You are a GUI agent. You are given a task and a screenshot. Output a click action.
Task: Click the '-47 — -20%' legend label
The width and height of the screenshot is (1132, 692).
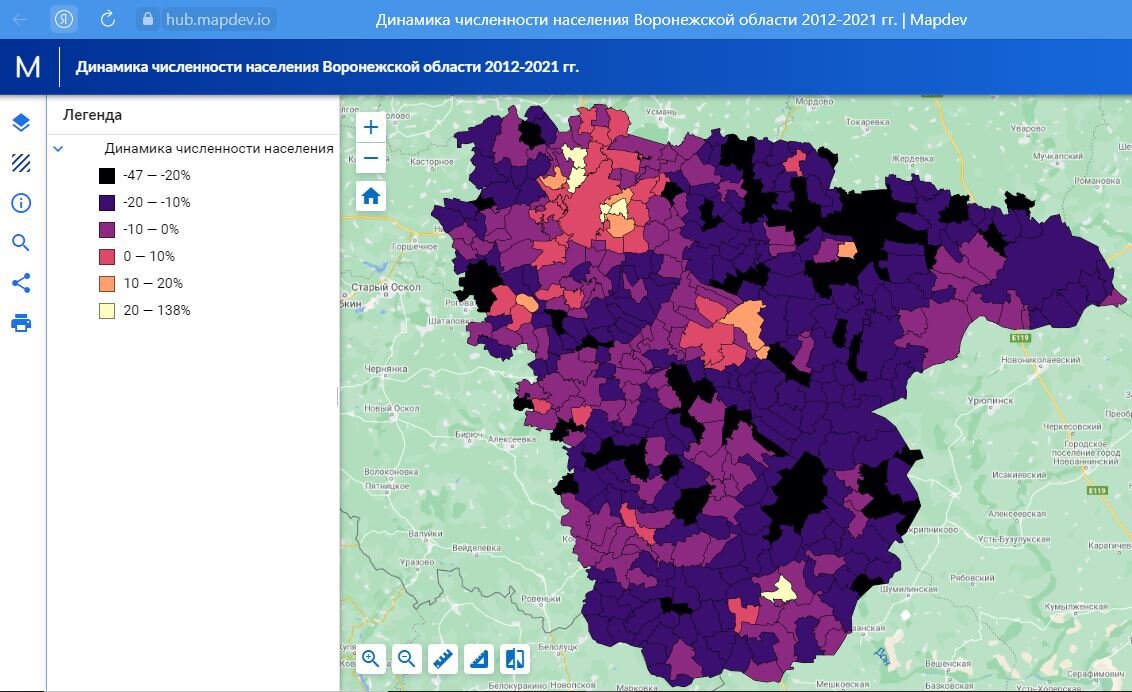[157, 175]
